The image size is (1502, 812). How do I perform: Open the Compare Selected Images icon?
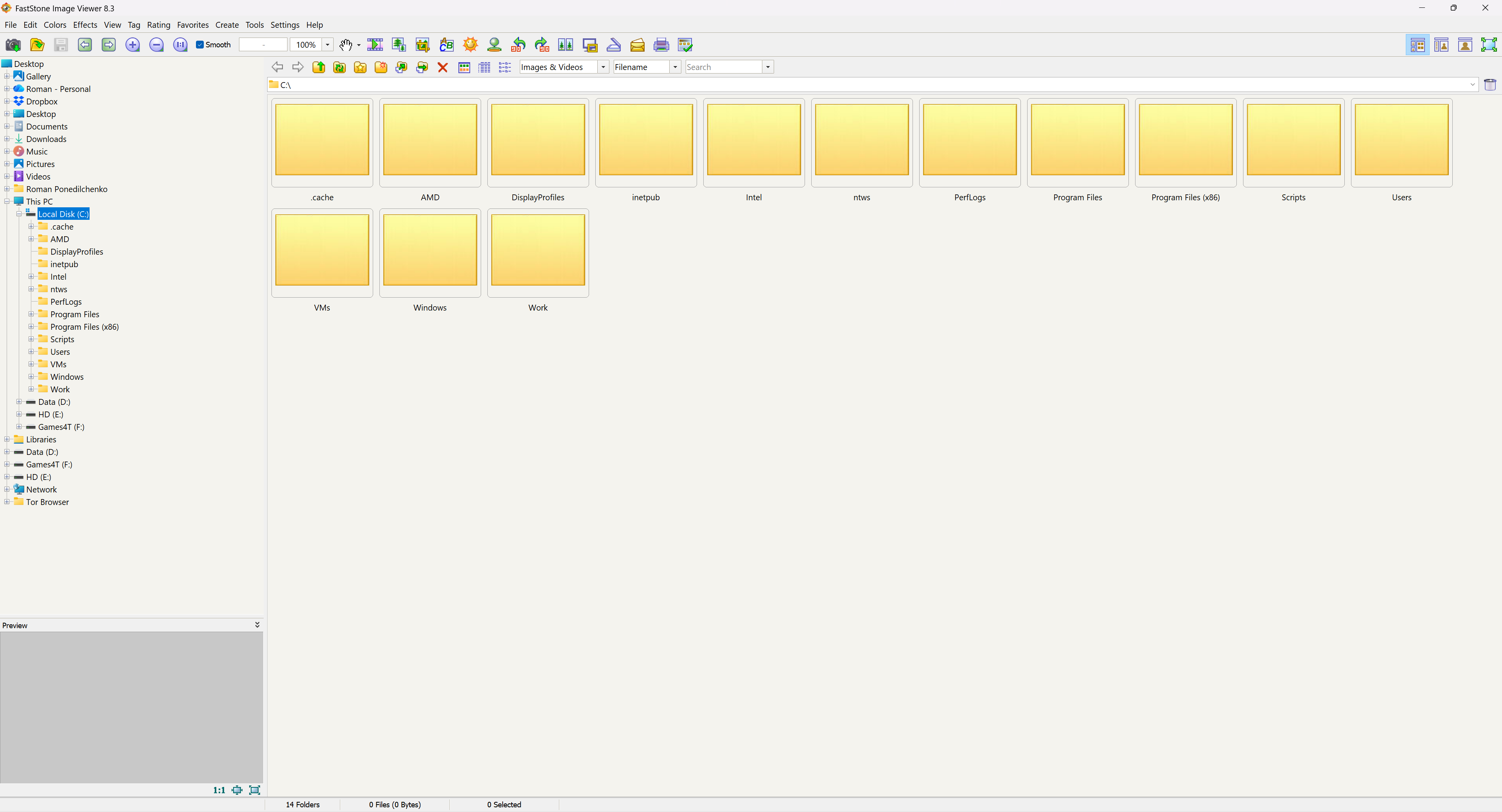coord(566,45)
